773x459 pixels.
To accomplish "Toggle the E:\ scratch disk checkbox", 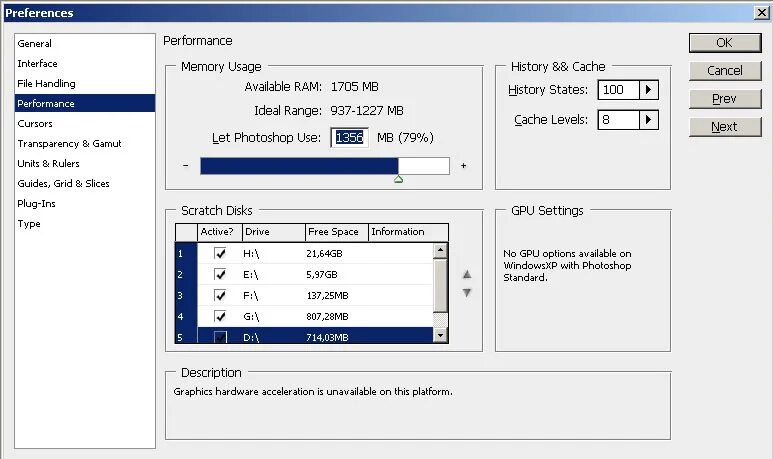I will point(220,274).
